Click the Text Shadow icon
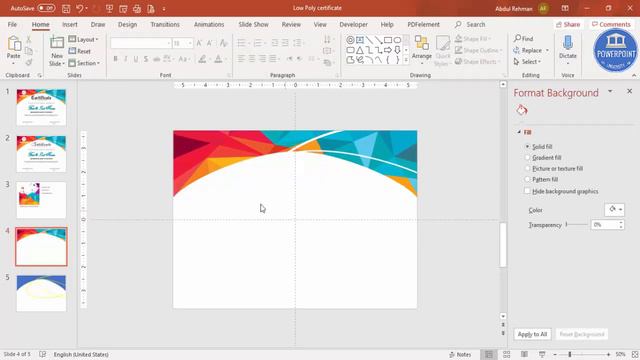Screen dimensions: 640x360 pos(146,59)
